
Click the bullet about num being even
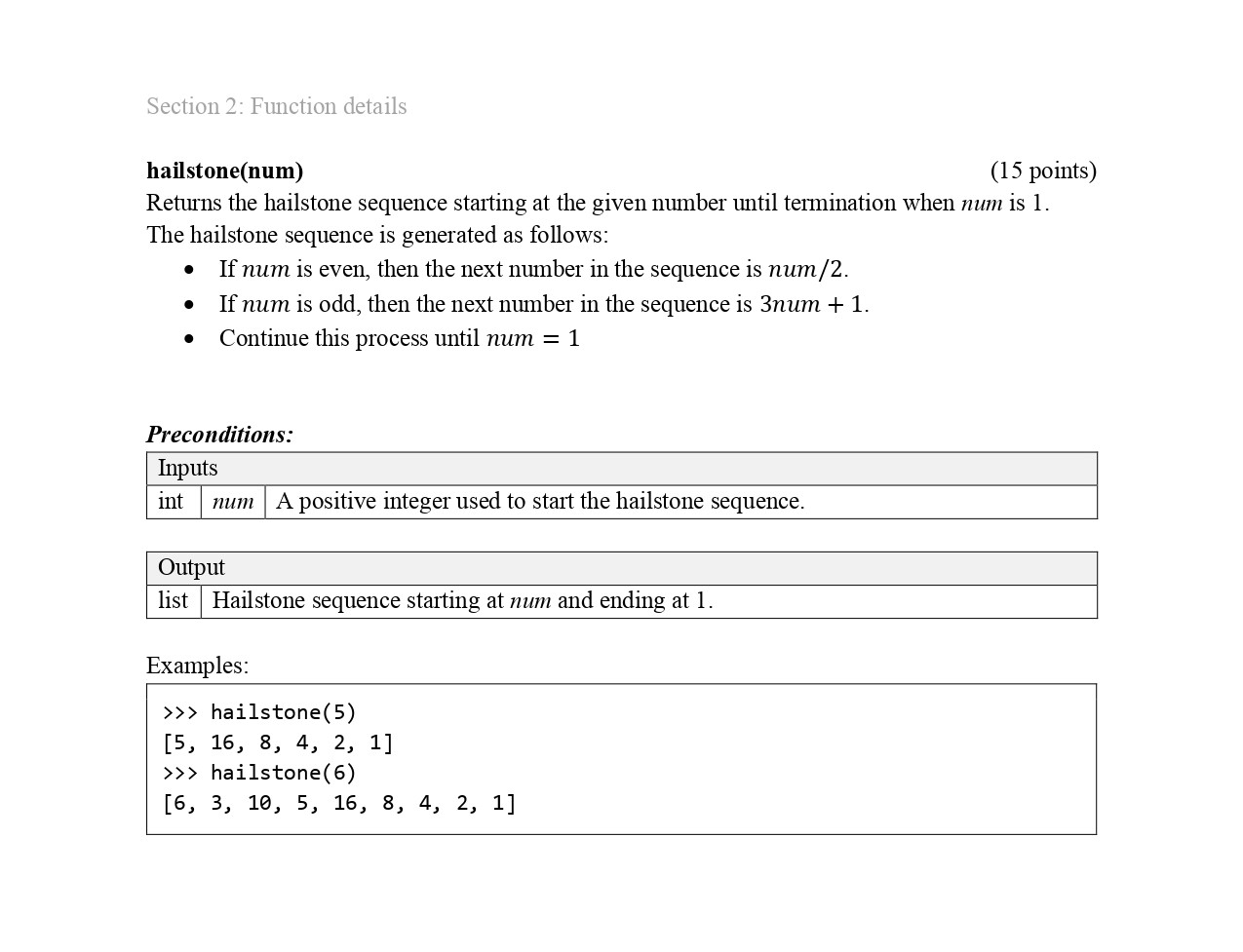[532, 269]
